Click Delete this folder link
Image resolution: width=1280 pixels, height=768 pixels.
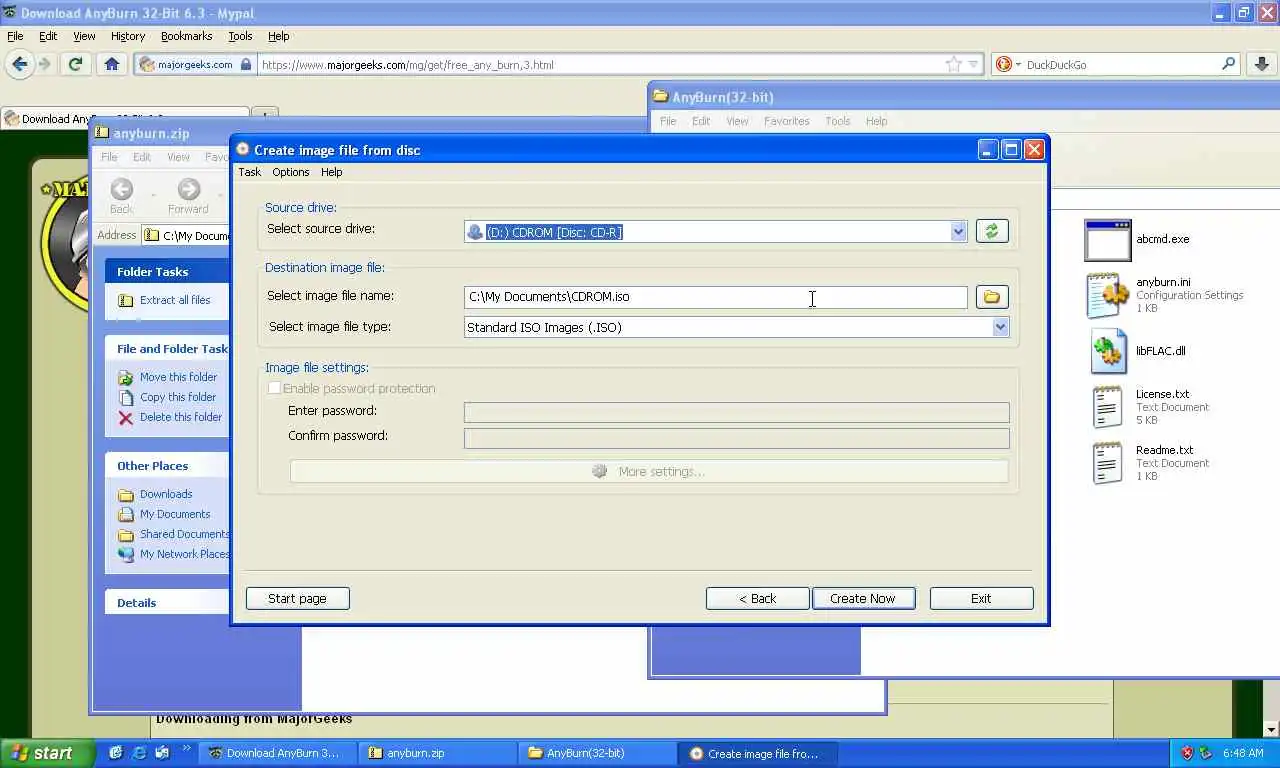(181, 417)
